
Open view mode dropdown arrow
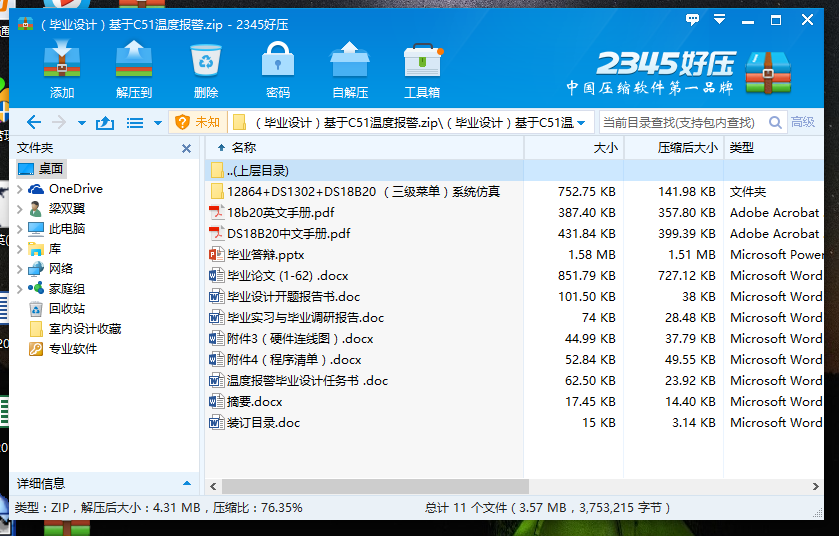click(x=158, y=123)
